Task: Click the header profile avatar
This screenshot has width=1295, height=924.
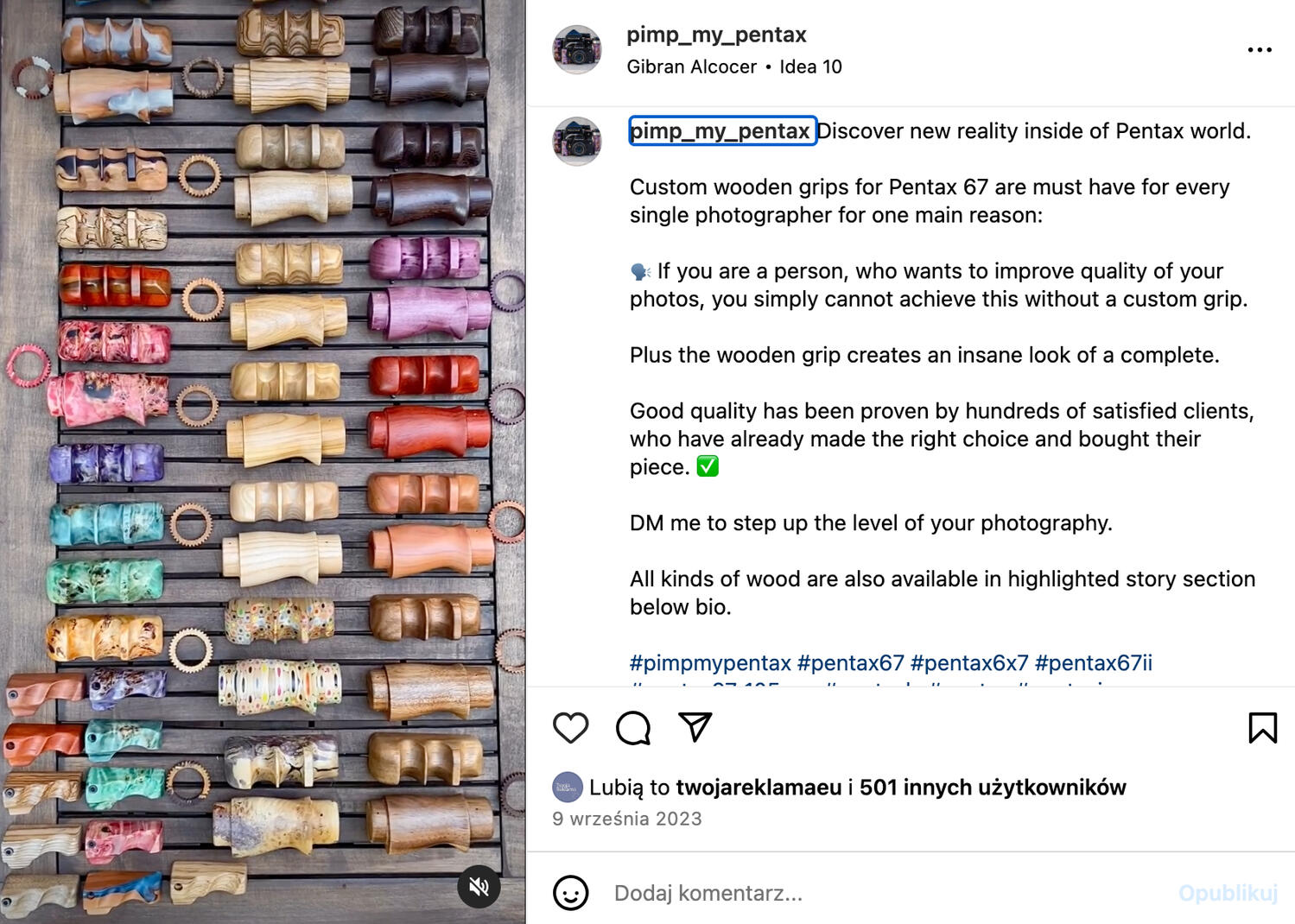Action: (577, 49)
